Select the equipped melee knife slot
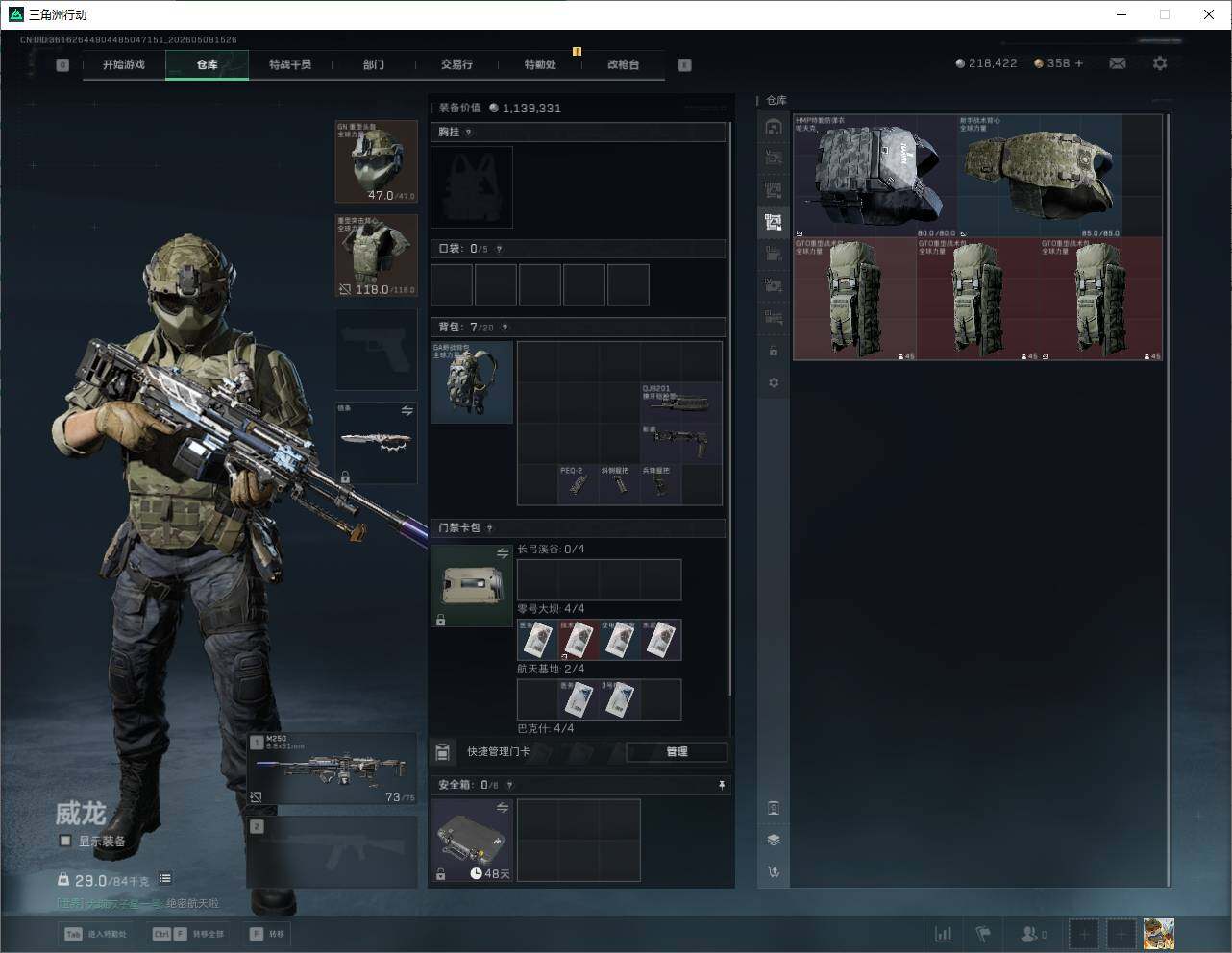 click(376, 443)
